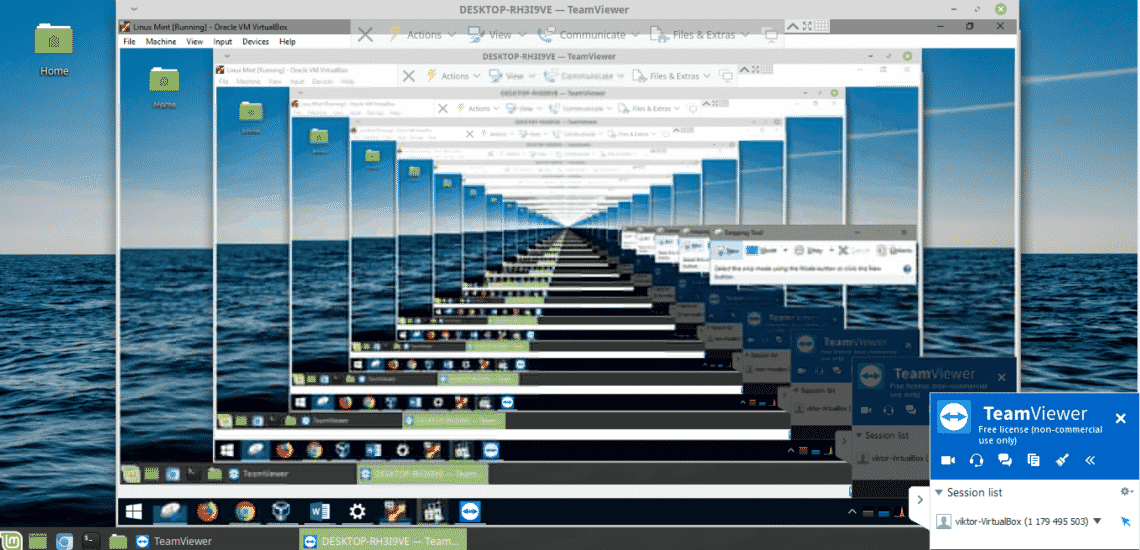Screen dimensions: 1140x550
Task: Collapse outermost TeamViewer toolbar with up chevron
Action: (792, 25)
